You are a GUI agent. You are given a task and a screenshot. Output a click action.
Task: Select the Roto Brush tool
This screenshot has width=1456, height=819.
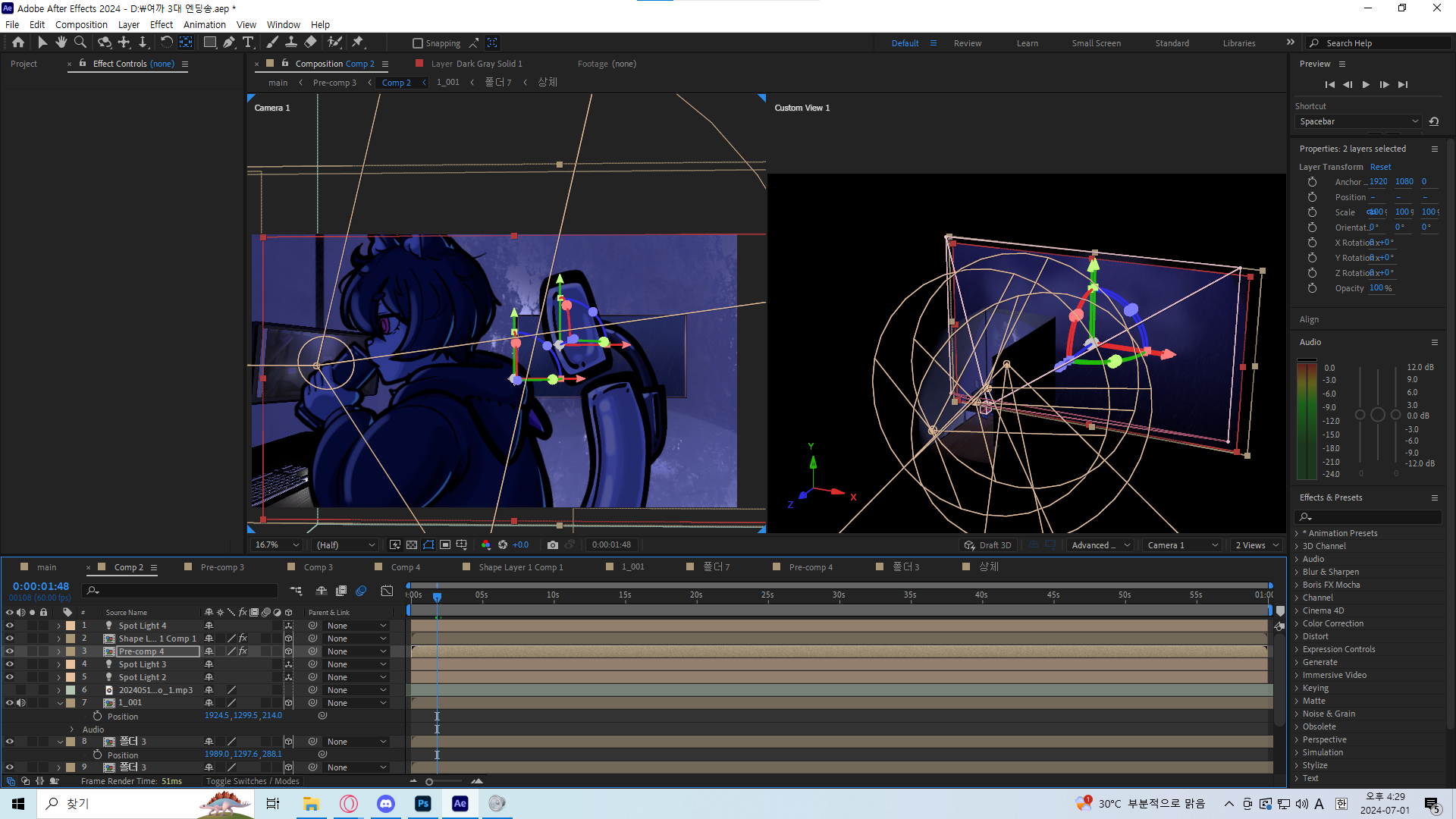pyautogui.click(x=334, y=42)
